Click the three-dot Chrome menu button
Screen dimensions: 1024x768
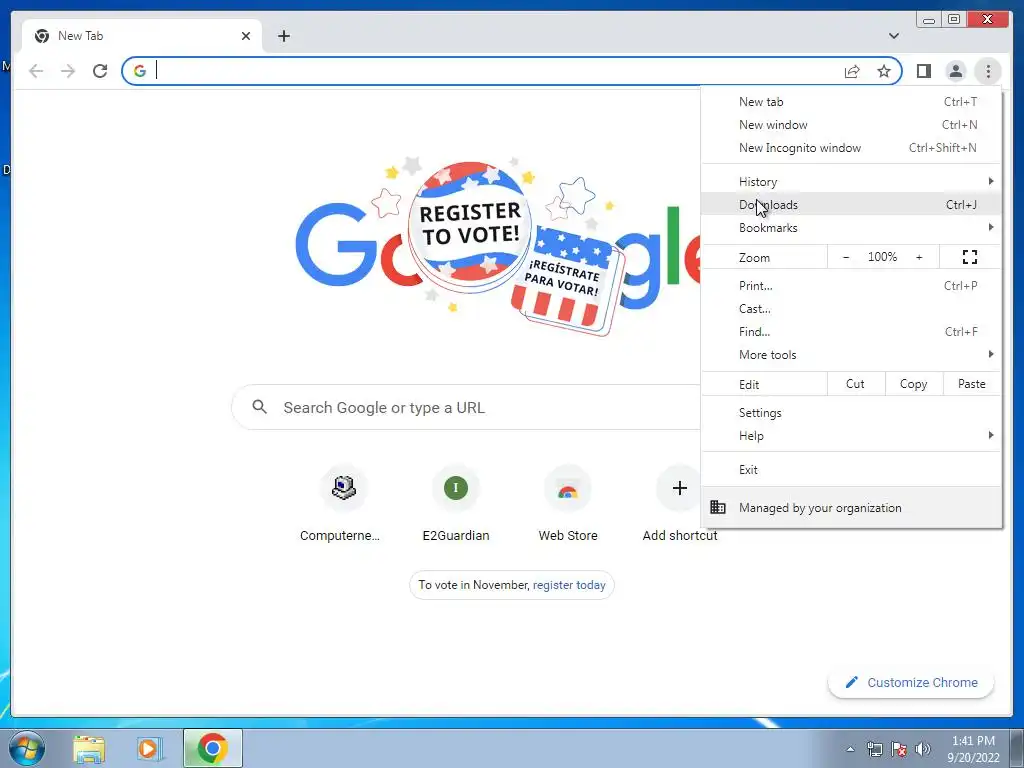[x=988, y=71]
